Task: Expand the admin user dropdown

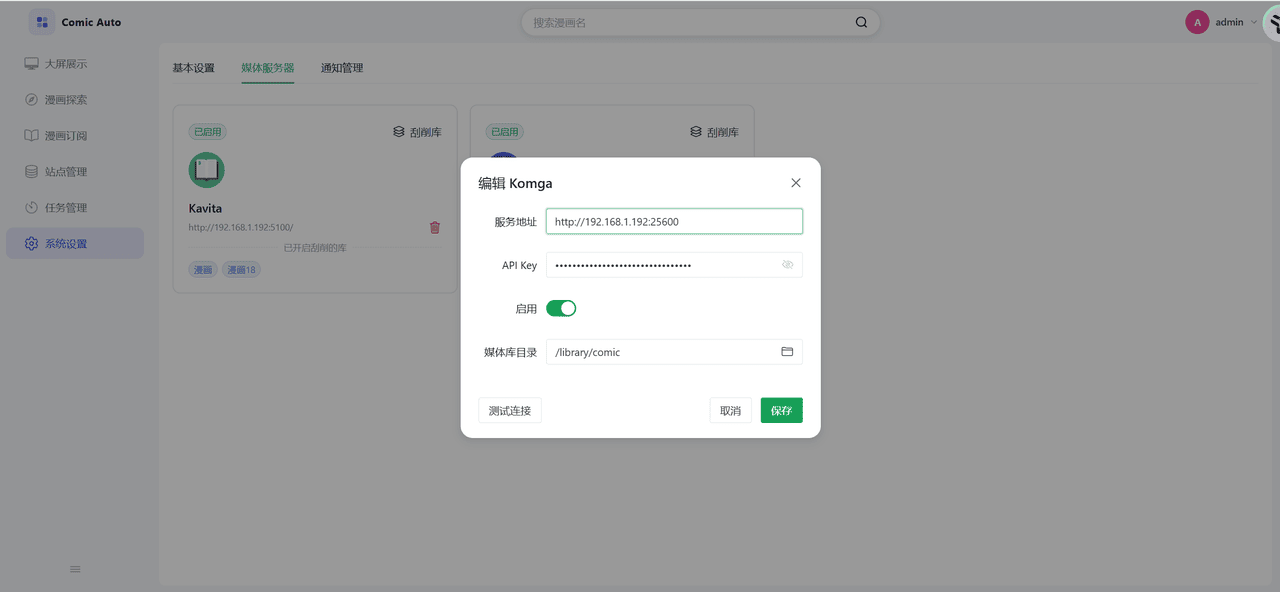Action: click(x=1254, y=22)
